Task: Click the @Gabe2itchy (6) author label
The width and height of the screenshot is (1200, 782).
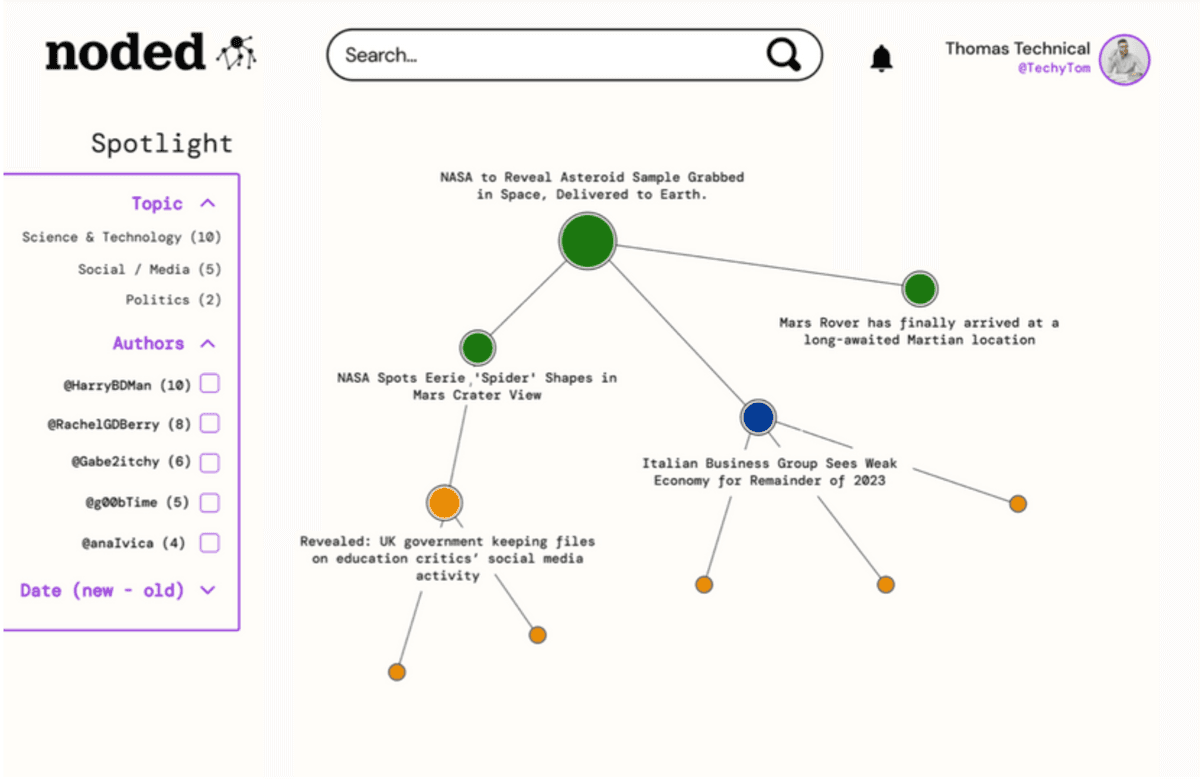Action: pos(131,463)
